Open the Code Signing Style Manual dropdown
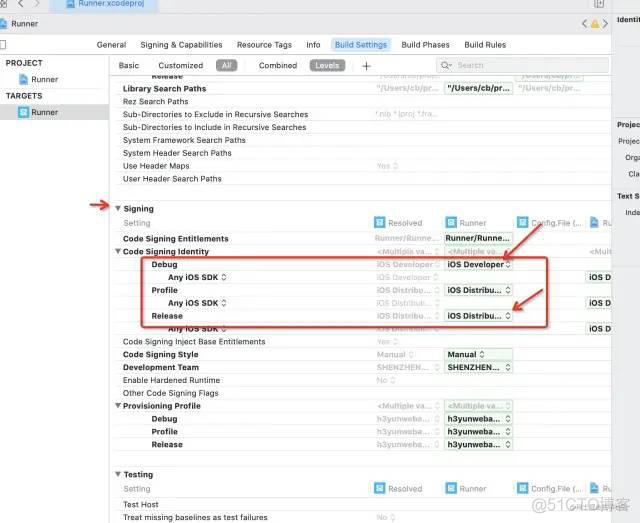This screenshot has height=523, width=640. [478, 354]
